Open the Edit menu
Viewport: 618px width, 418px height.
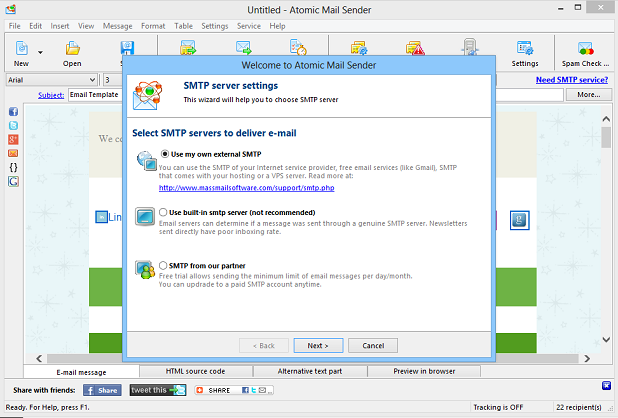(x=35, y=26)
